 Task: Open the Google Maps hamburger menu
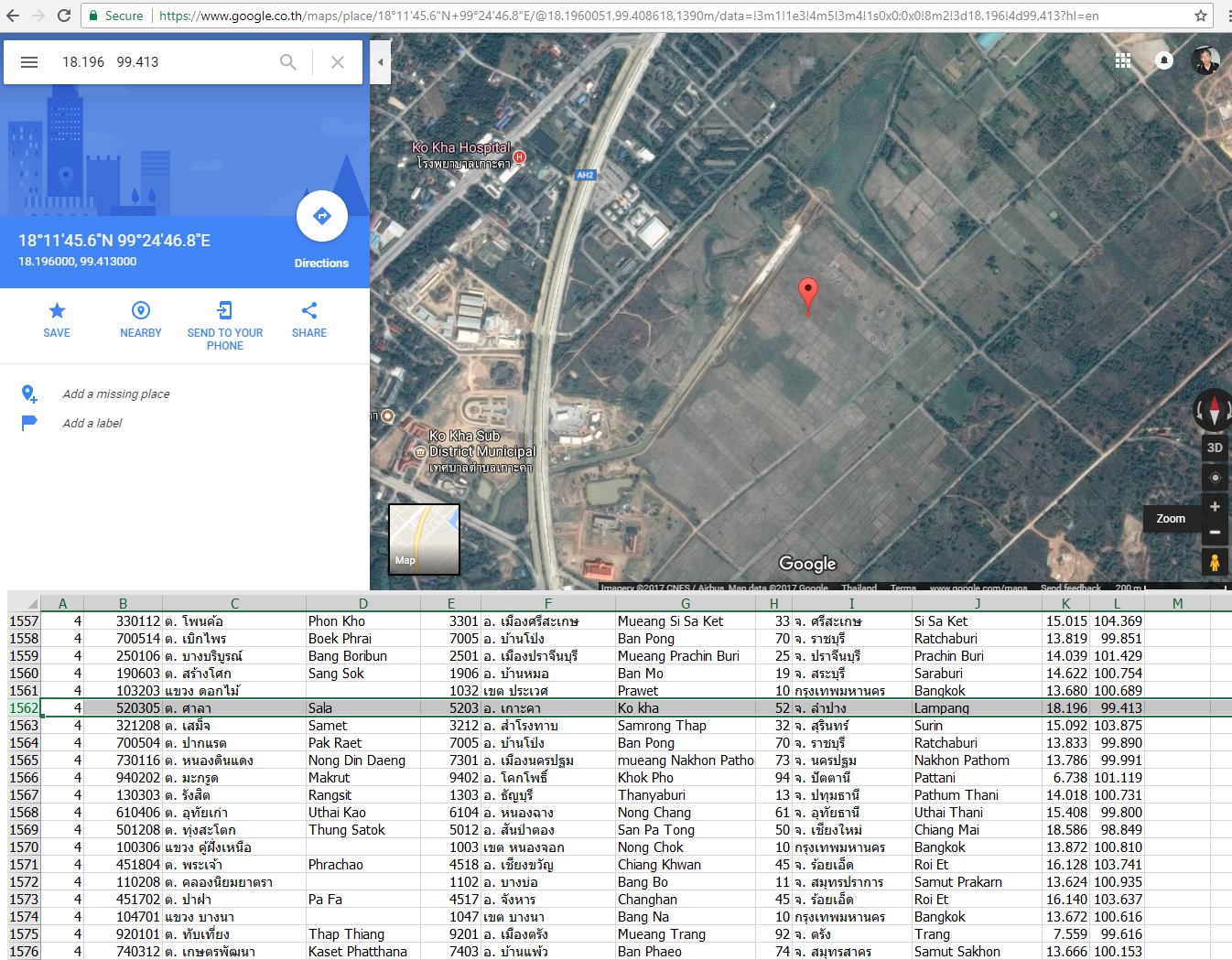pos(29,62)
